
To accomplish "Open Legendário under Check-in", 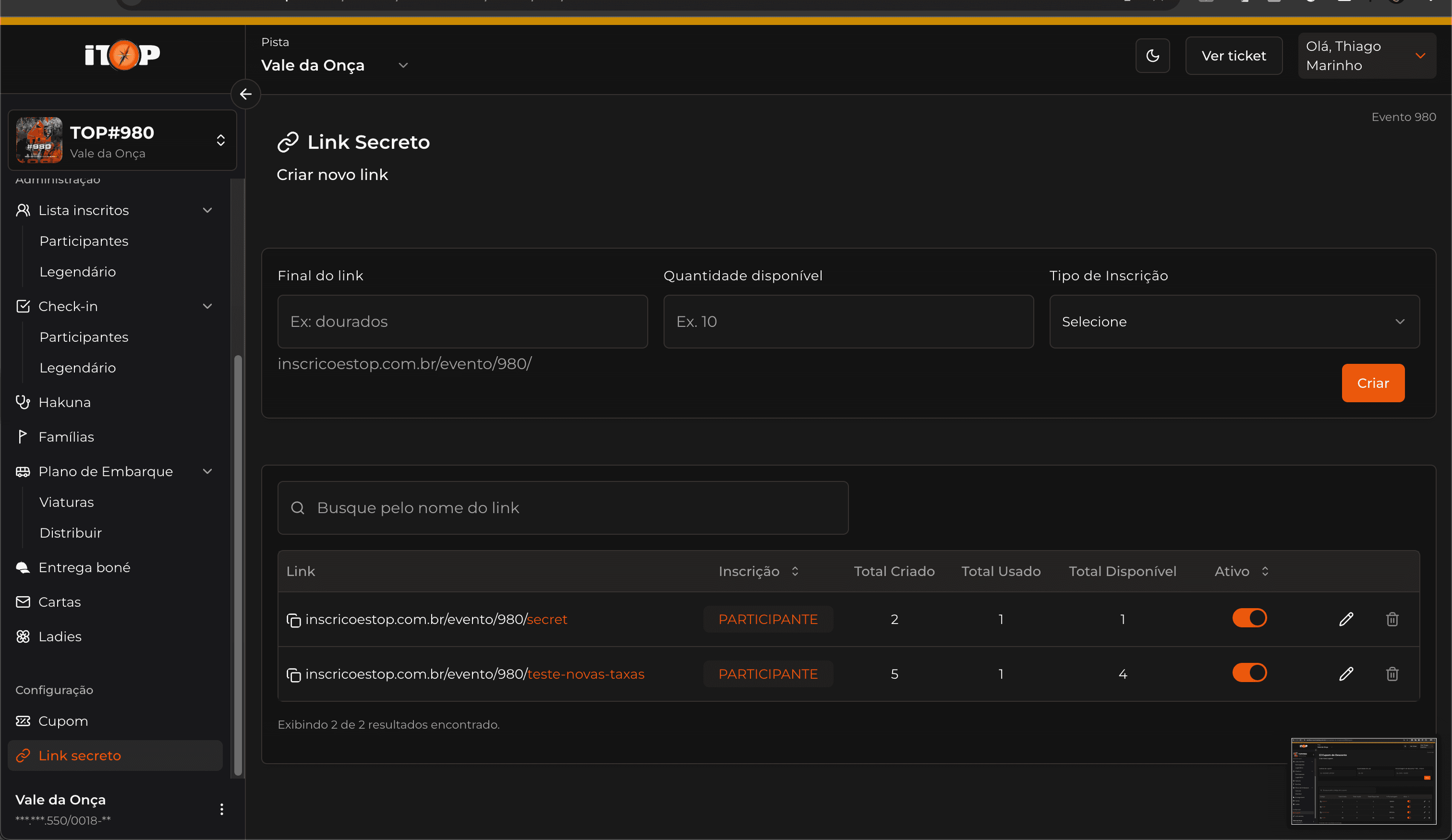I will pos(78,368).
